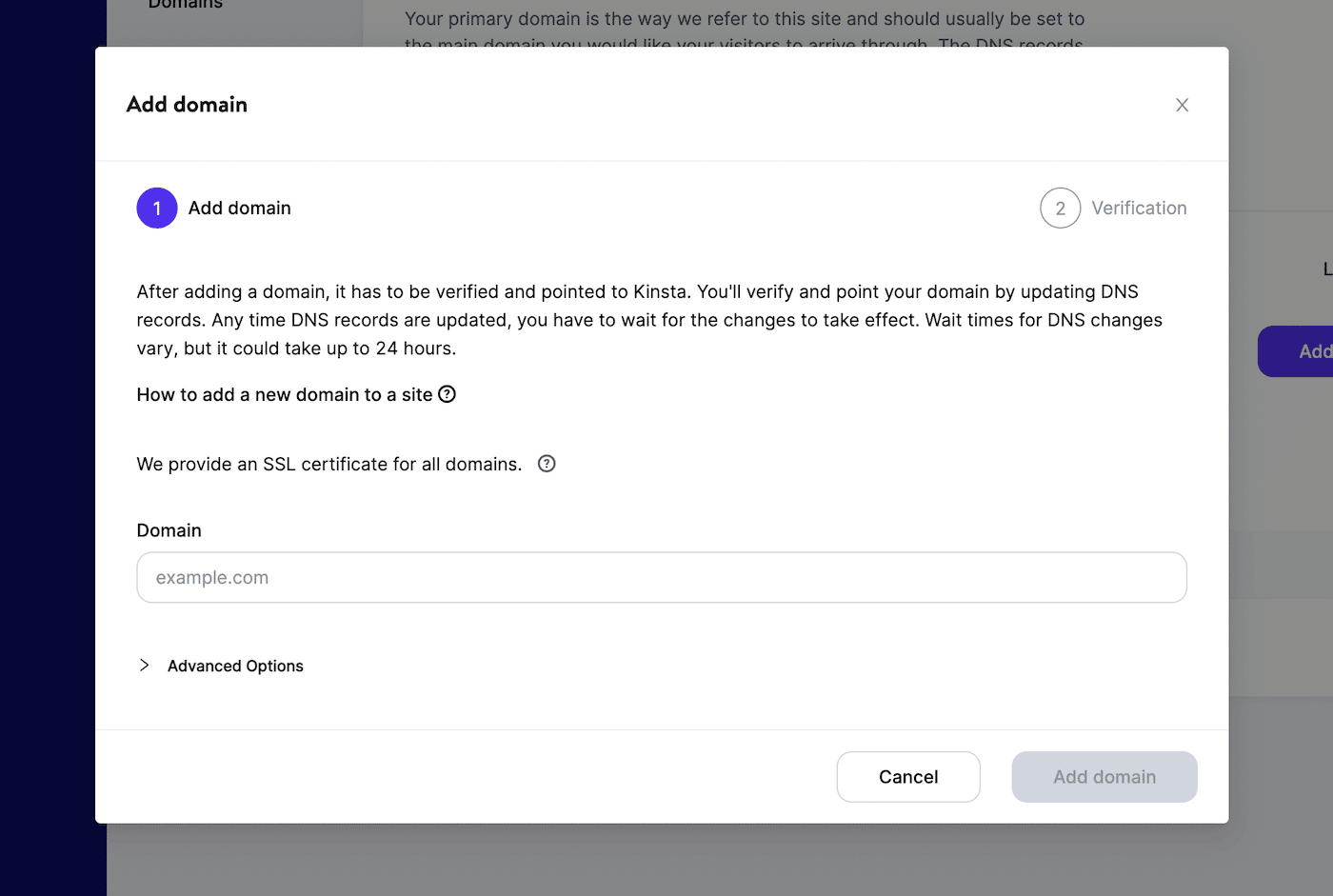The width and height of the screenshot is (1333, 896).
Task: Open the "How to add a new domain to a site" guide
Action: [286, 393]
